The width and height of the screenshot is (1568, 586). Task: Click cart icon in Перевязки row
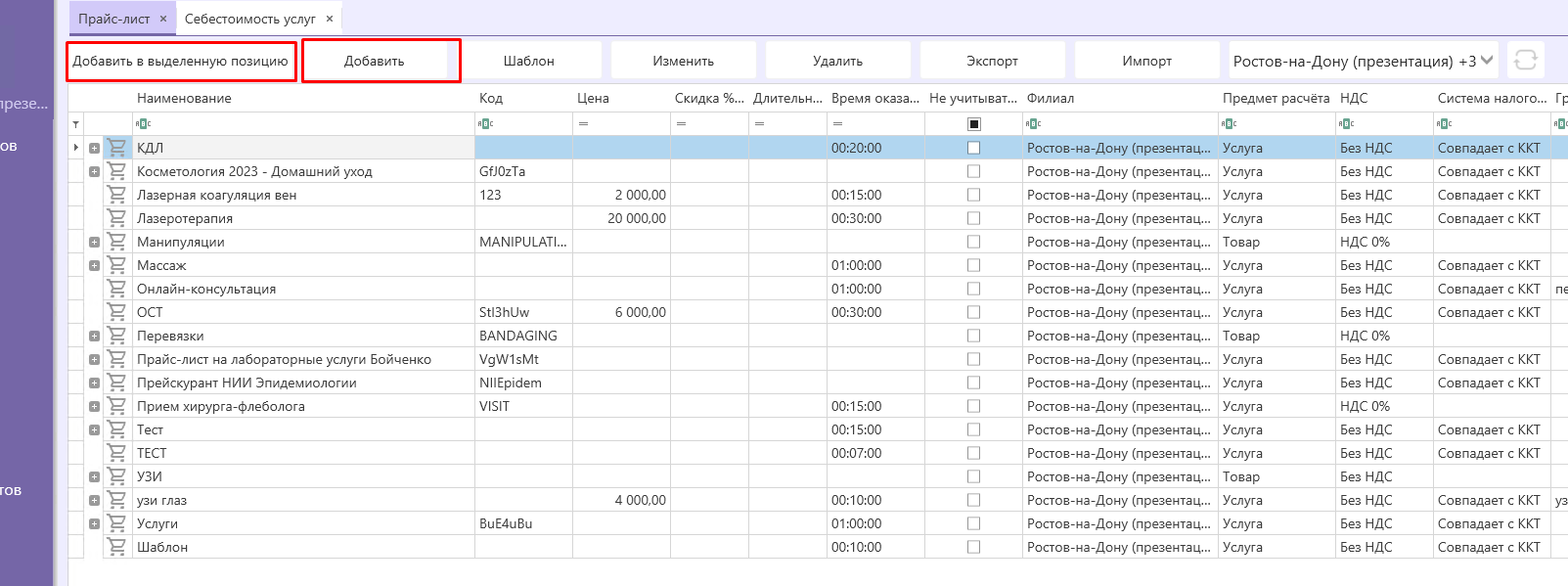(x=117, y=336)
